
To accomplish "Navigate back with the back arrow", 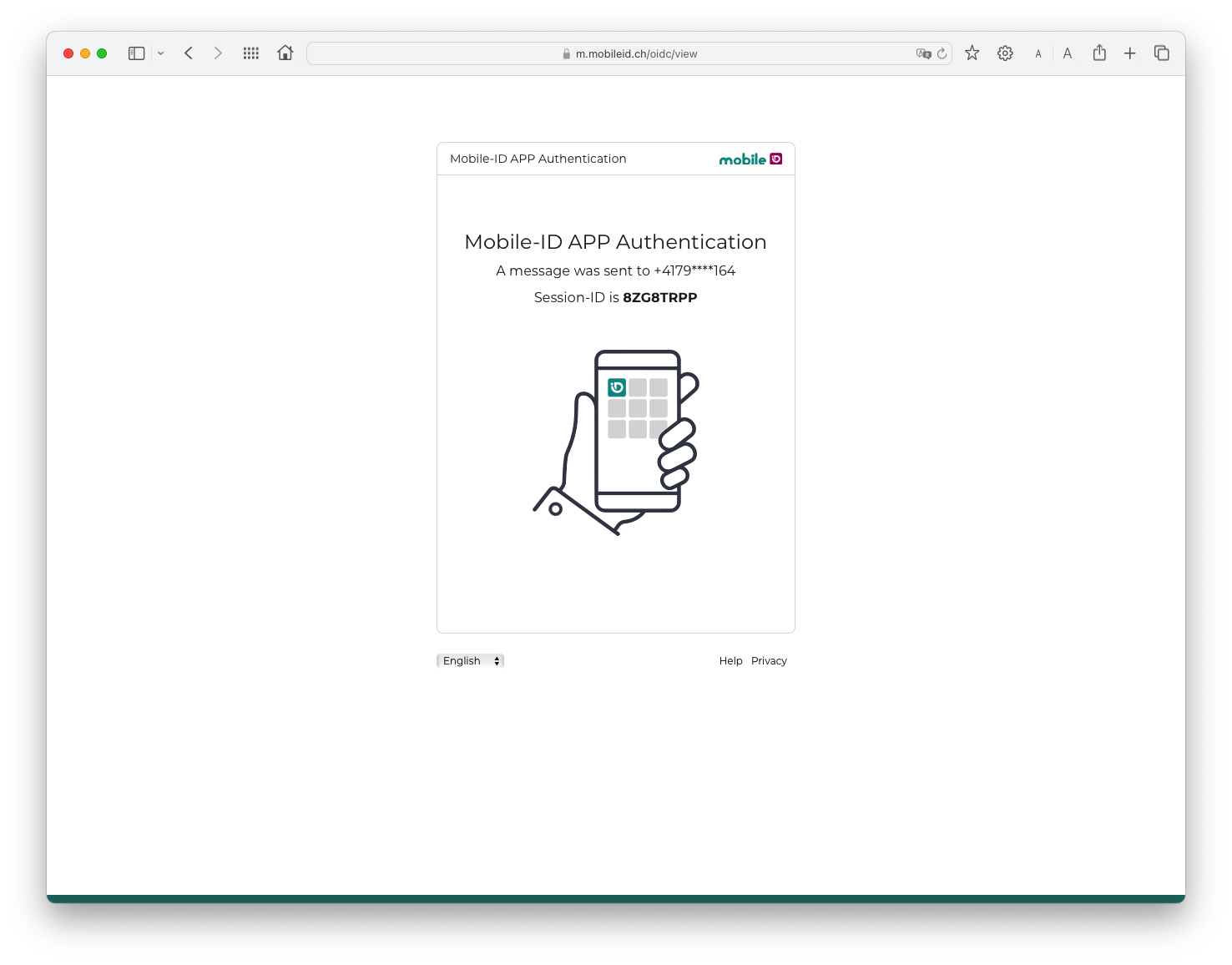I will [x=188, y=53].
